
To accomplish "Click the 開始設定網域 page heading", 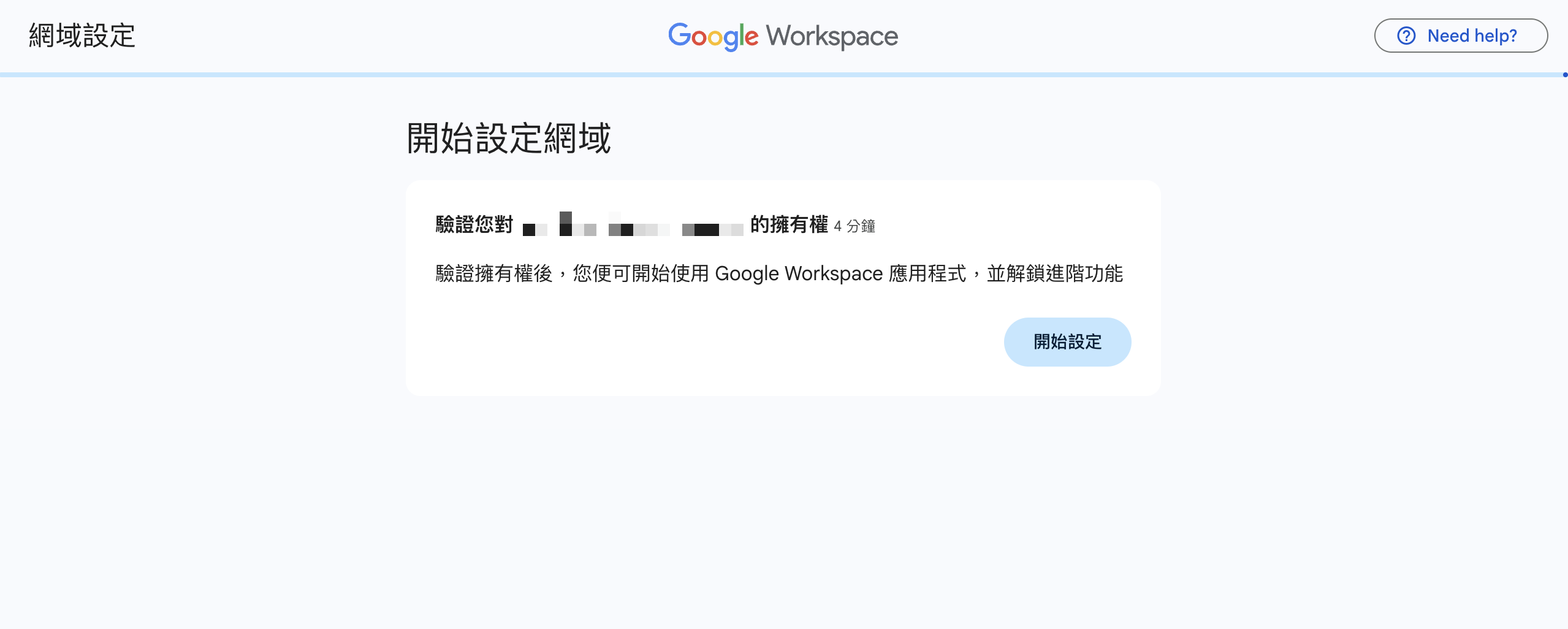I will tap(509, 138).
